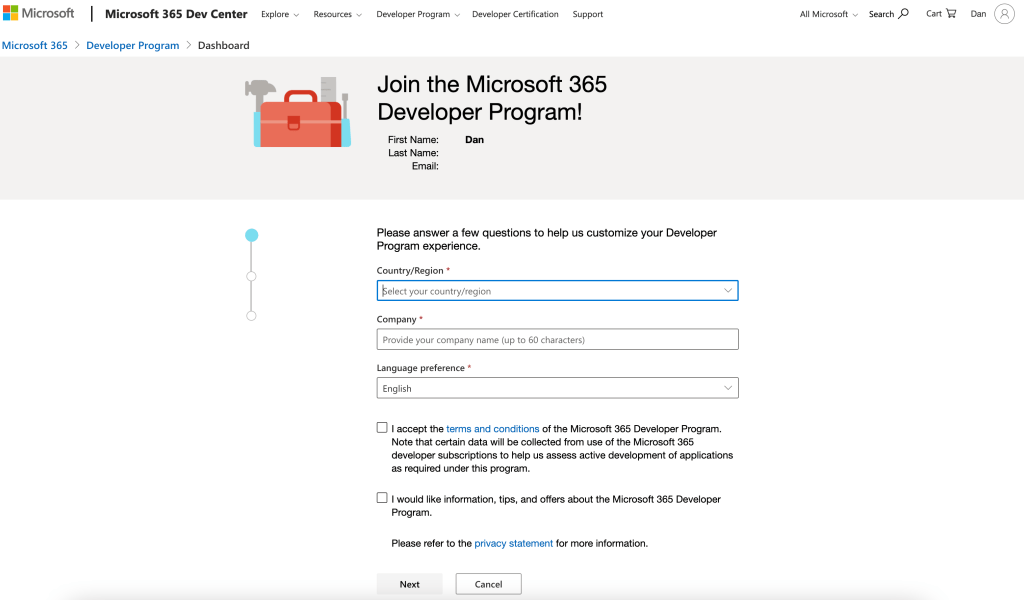
Task: Click the Dan account avatar icon
Action: (x=1004, y=14)
